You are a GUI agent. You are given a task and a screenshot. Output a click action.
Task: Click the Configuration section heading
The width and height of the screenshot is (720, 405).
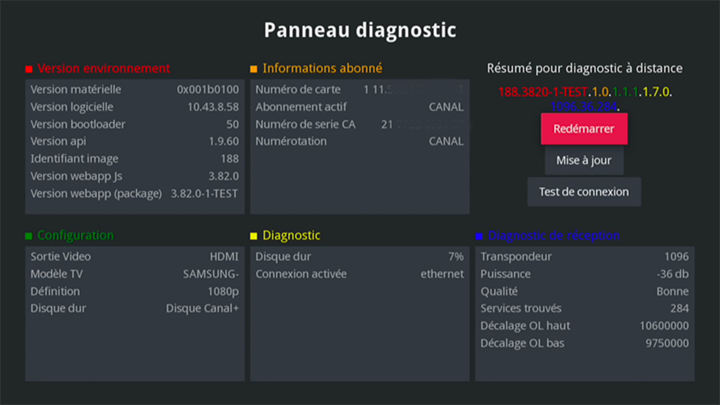click(75, 236)
